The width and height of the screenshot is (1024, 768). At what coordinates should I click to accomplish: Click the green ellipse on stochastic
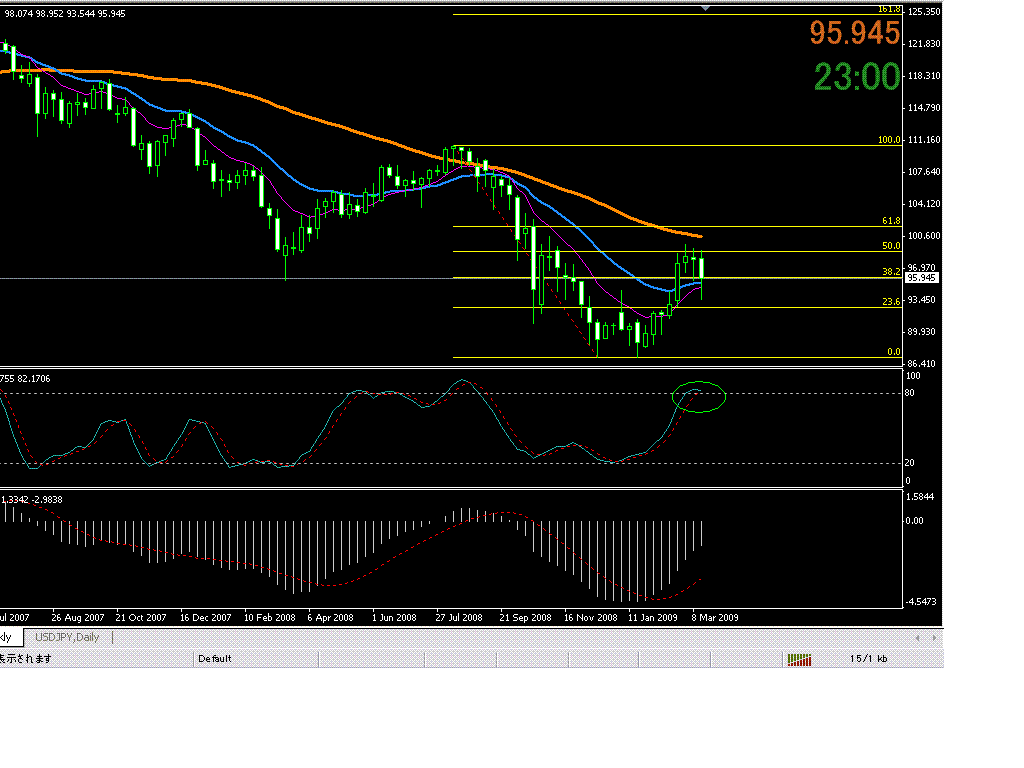pos(700,397)
